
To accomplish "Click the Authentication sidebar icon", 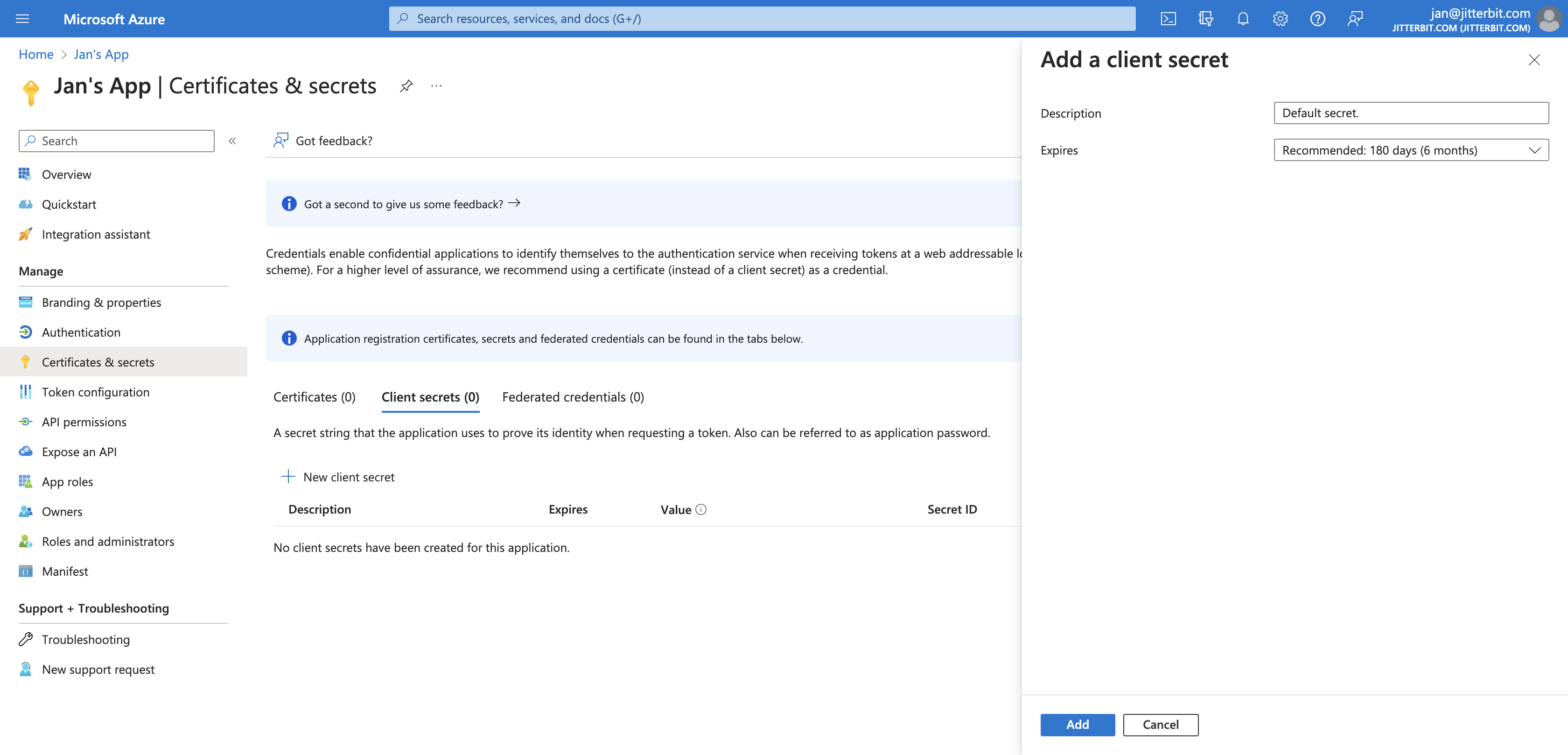I will pos(26,330).
